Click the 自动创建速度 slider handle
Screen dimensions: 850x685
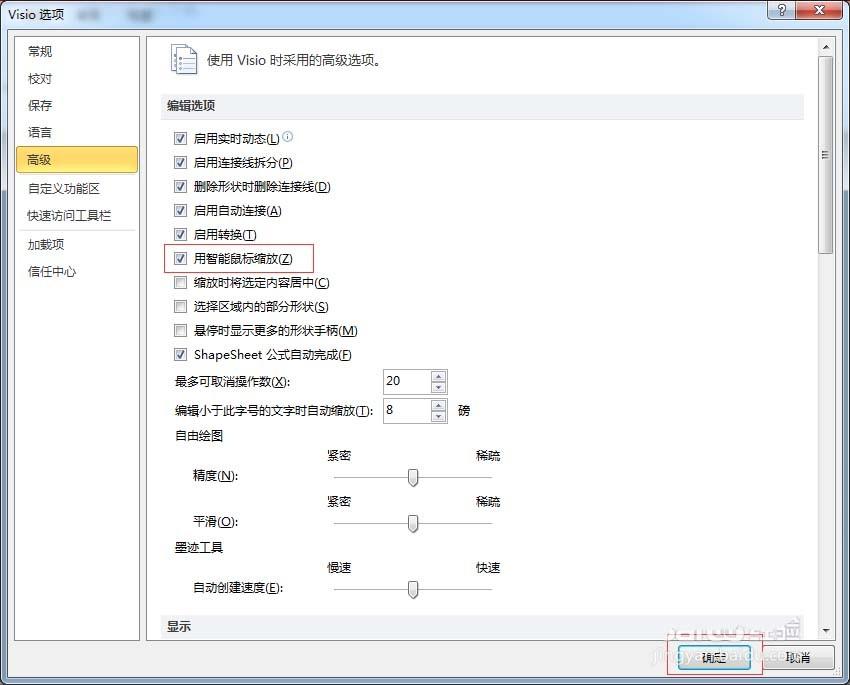tap(413, 589)
